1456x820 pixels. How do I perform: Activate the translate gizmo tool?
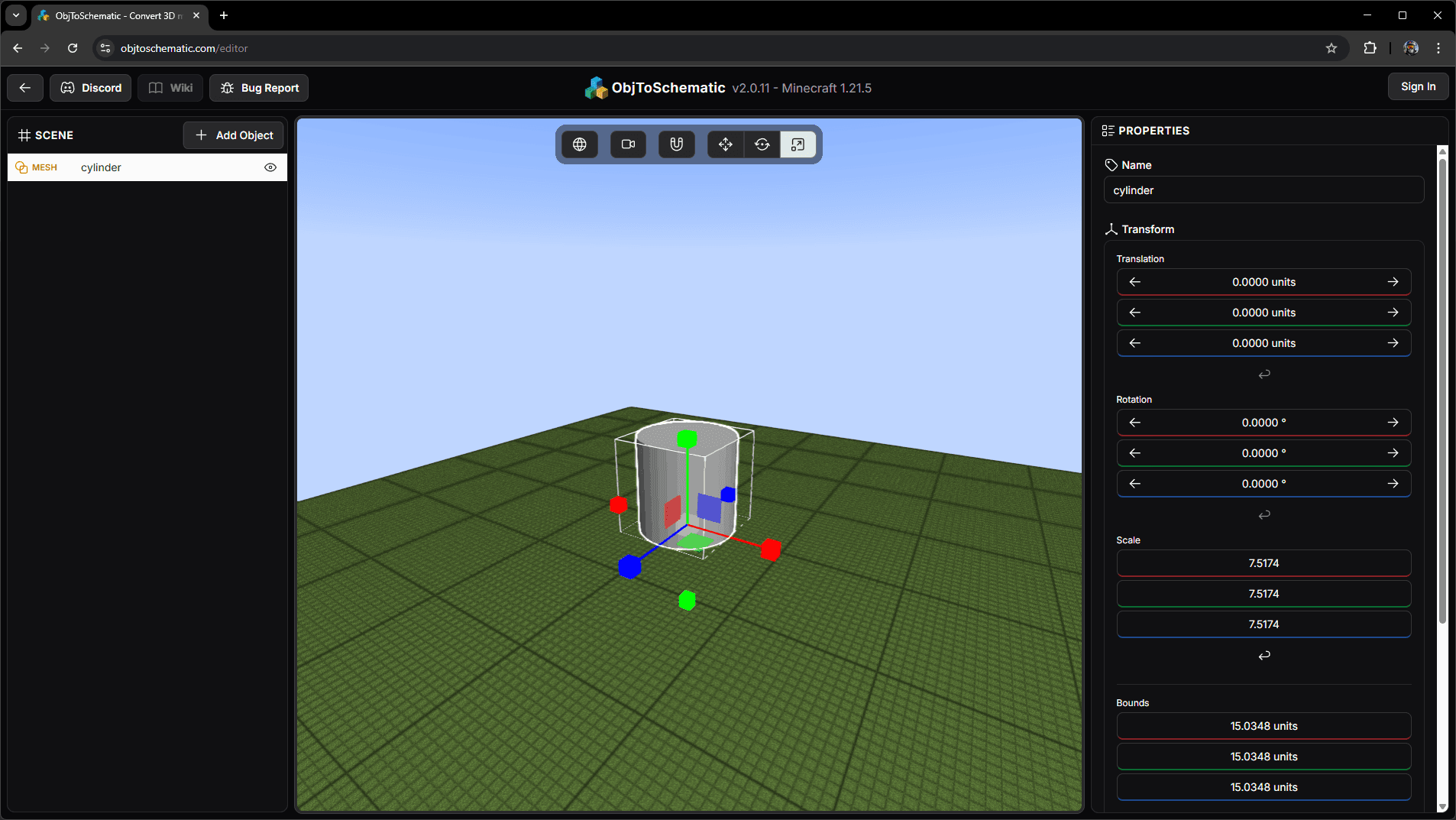click(x=724, y=144)
